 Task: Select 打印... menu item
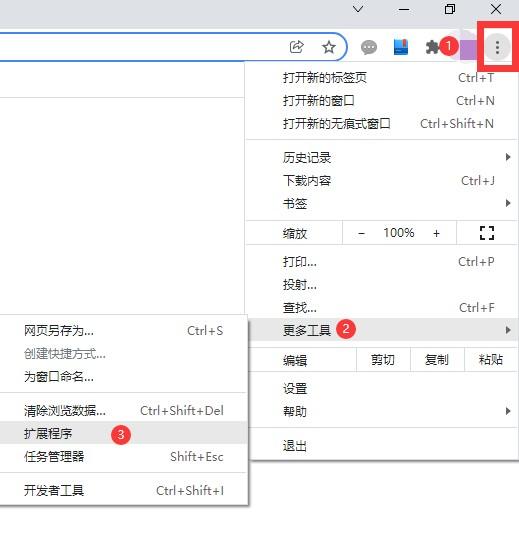point(381,262)
